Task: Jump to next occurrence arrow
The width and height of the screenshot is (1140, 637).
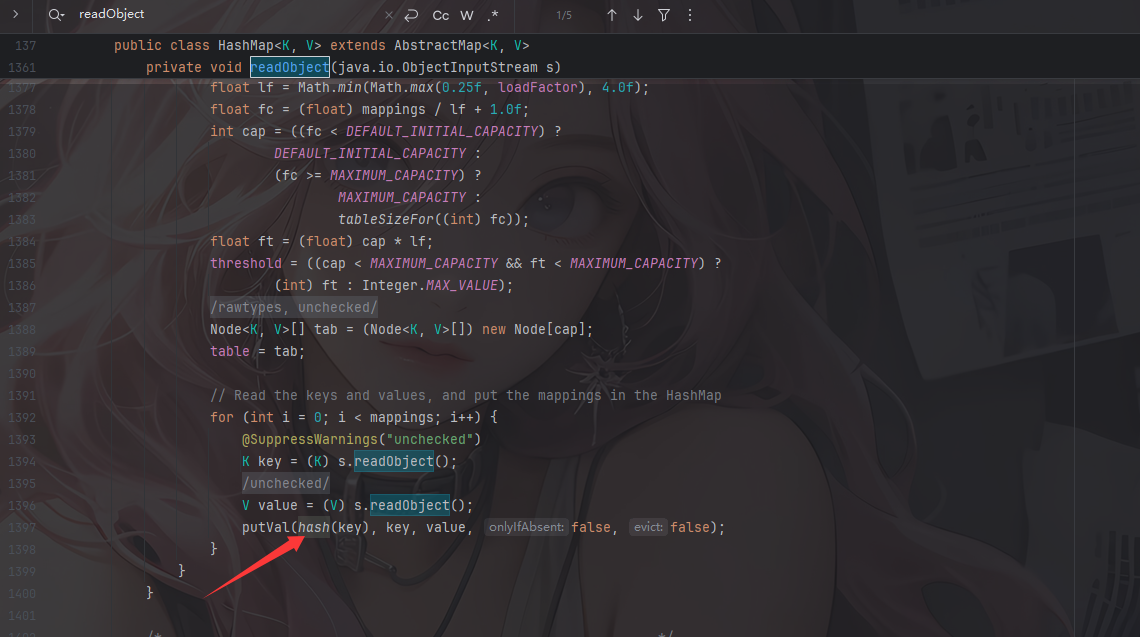Action: tap(638, 15)
